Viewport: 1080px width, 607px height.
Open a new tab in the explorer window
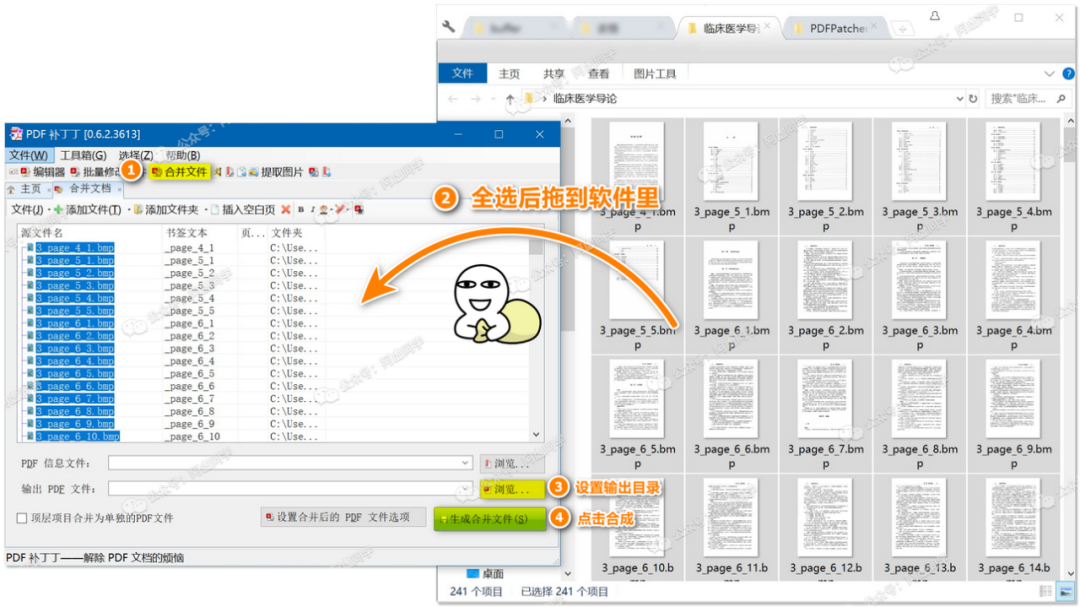[x=902, y=28]
